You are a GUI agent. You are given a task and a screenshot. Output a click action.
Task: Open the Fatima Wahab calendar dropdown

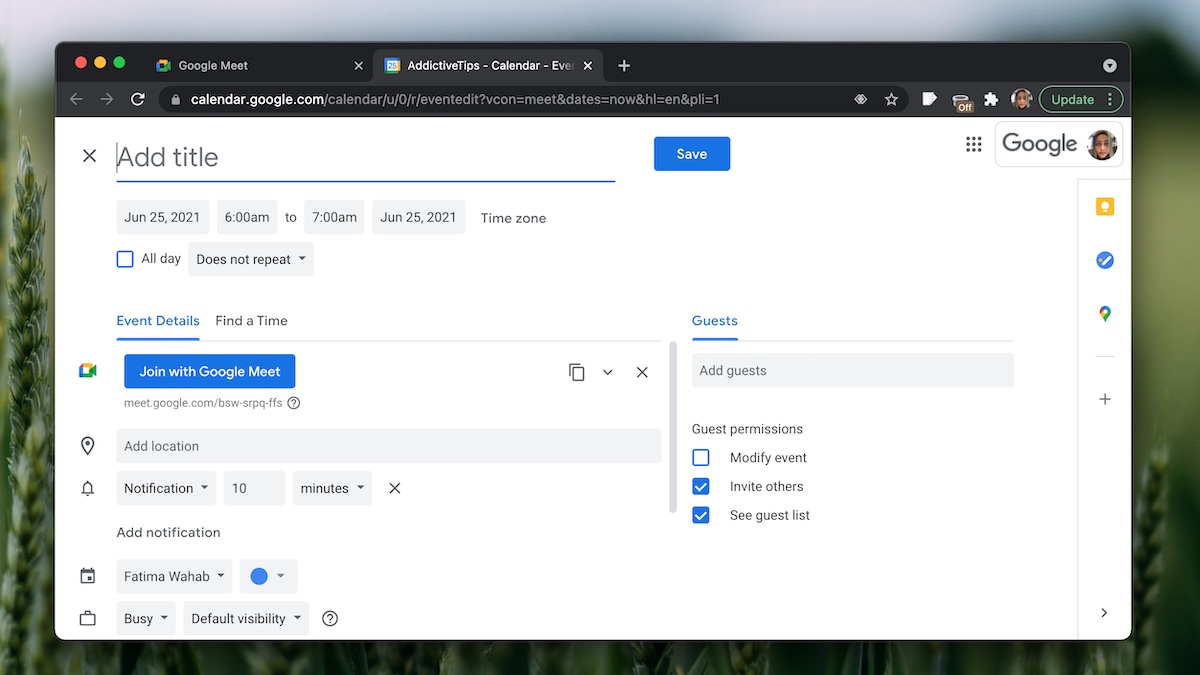pos(174,576)
